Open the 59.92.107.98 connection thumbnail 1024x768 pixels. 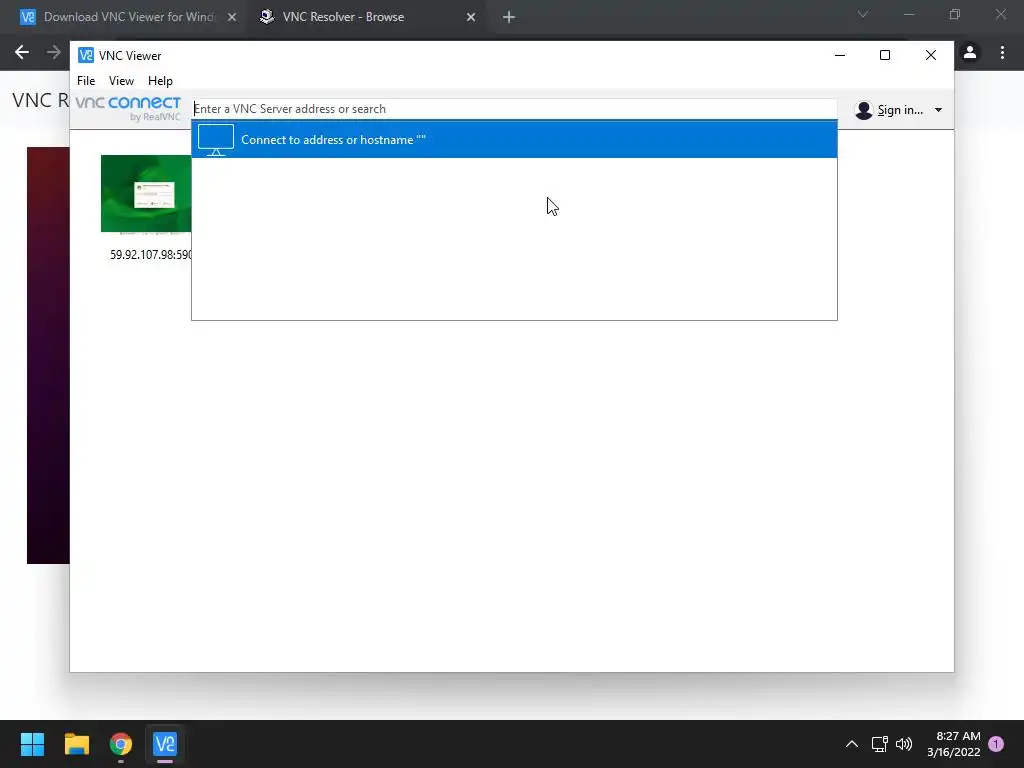(146, 193)
